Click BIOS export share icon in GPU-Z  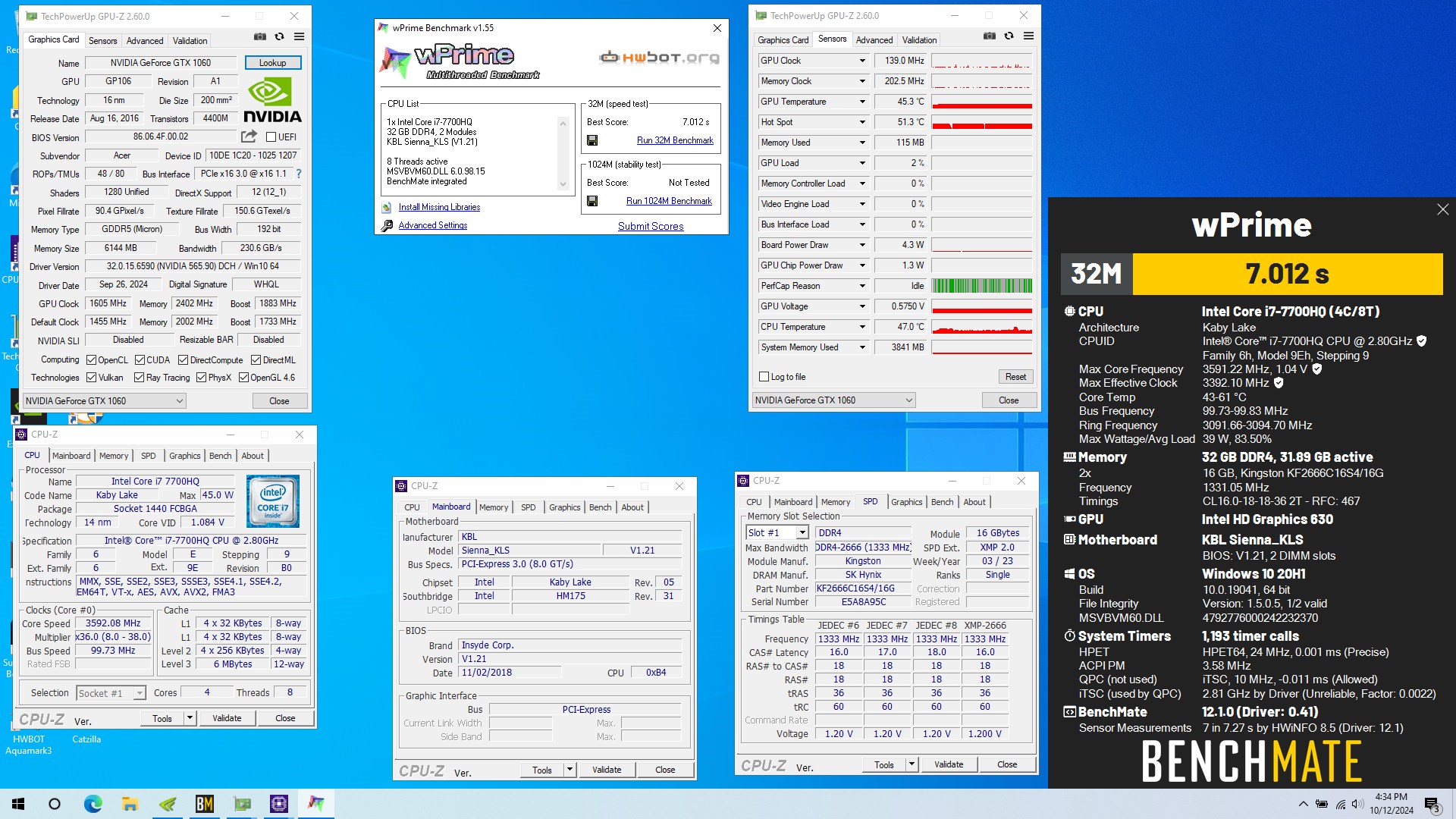tap(249, 136)
